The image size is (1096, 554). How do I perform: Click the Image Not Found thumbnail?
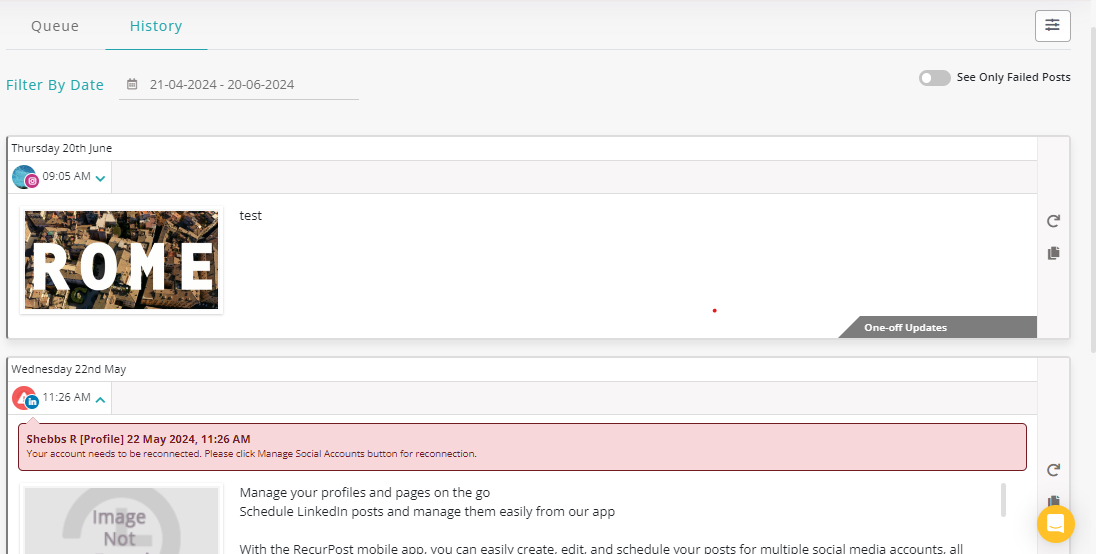click(122, 518)
